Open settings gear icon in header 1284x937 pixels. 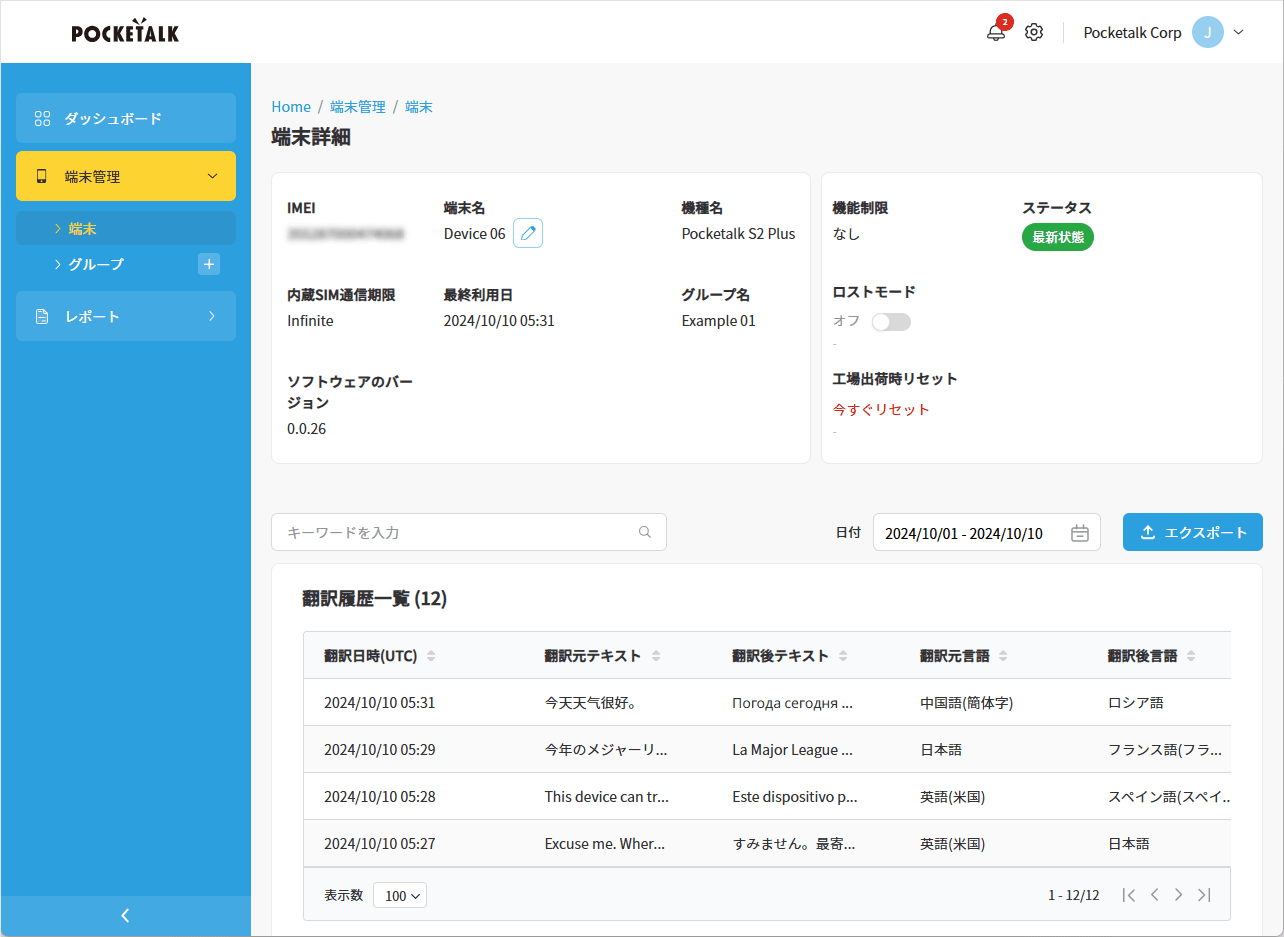tap(1034, 32)
